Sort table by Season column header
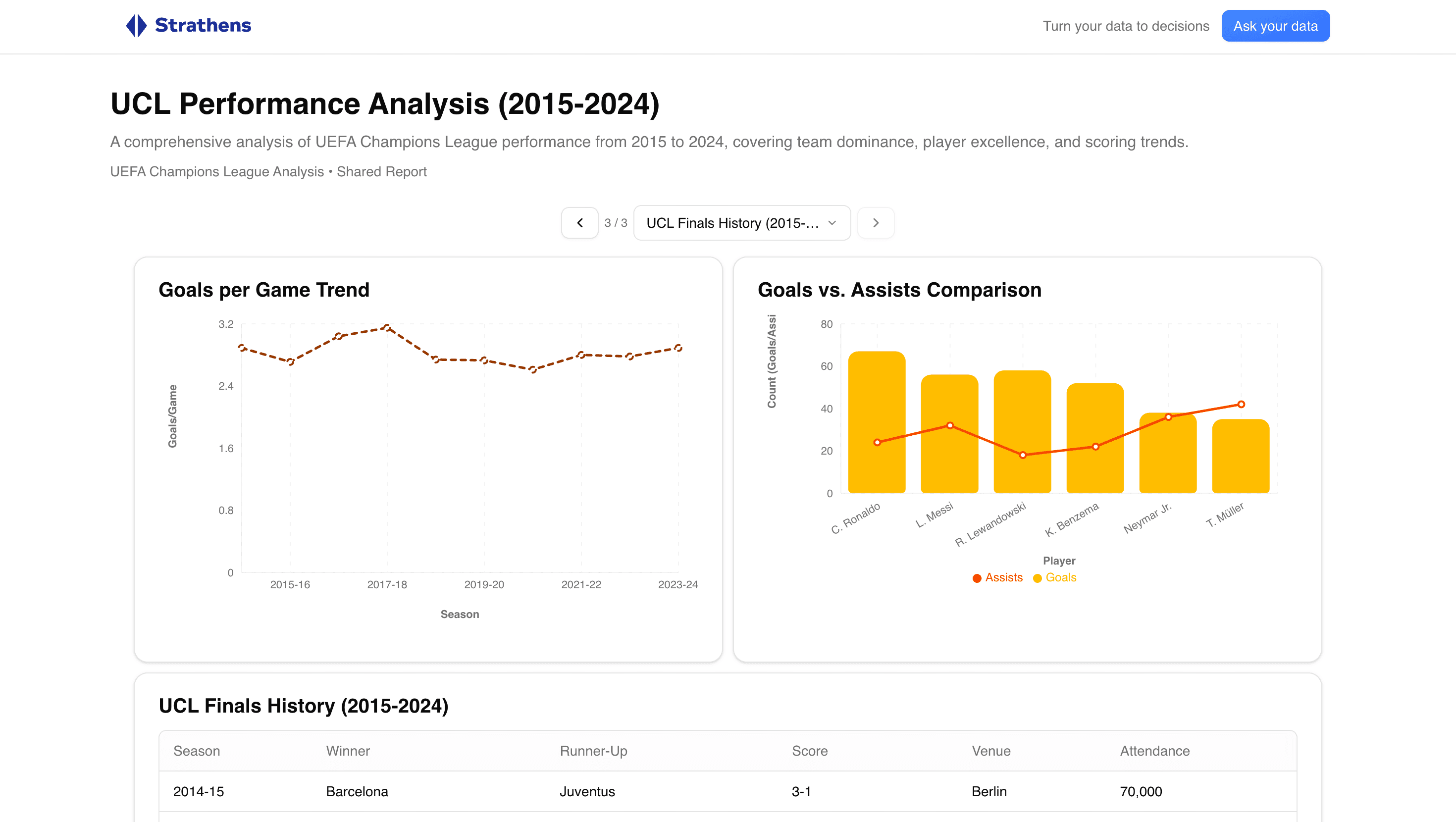The height and width of the screenshot is (822, 1456). click(x=197, y=751)
